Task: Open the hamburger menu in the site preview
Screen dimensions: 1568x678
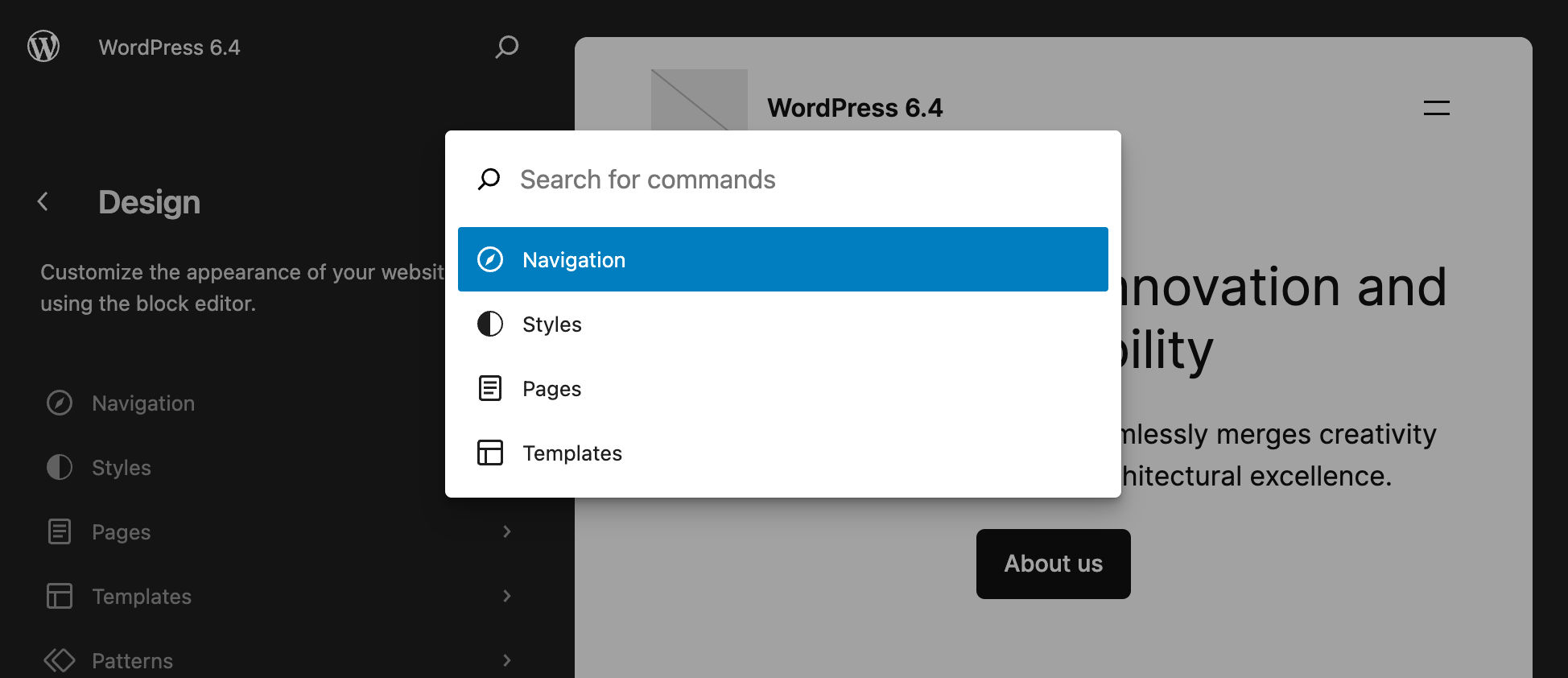Action: (1436, 108)
